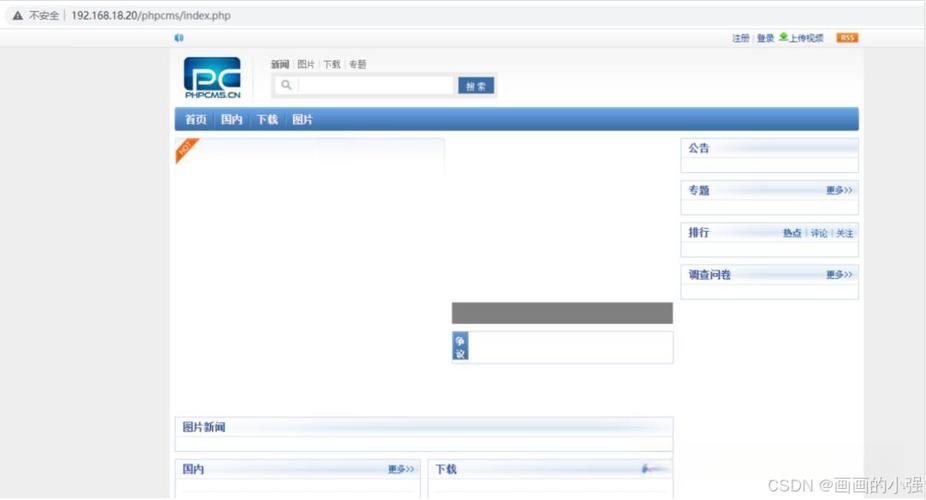
Task: Click the blue 争议 label
Action: click(x=460, y=347)
